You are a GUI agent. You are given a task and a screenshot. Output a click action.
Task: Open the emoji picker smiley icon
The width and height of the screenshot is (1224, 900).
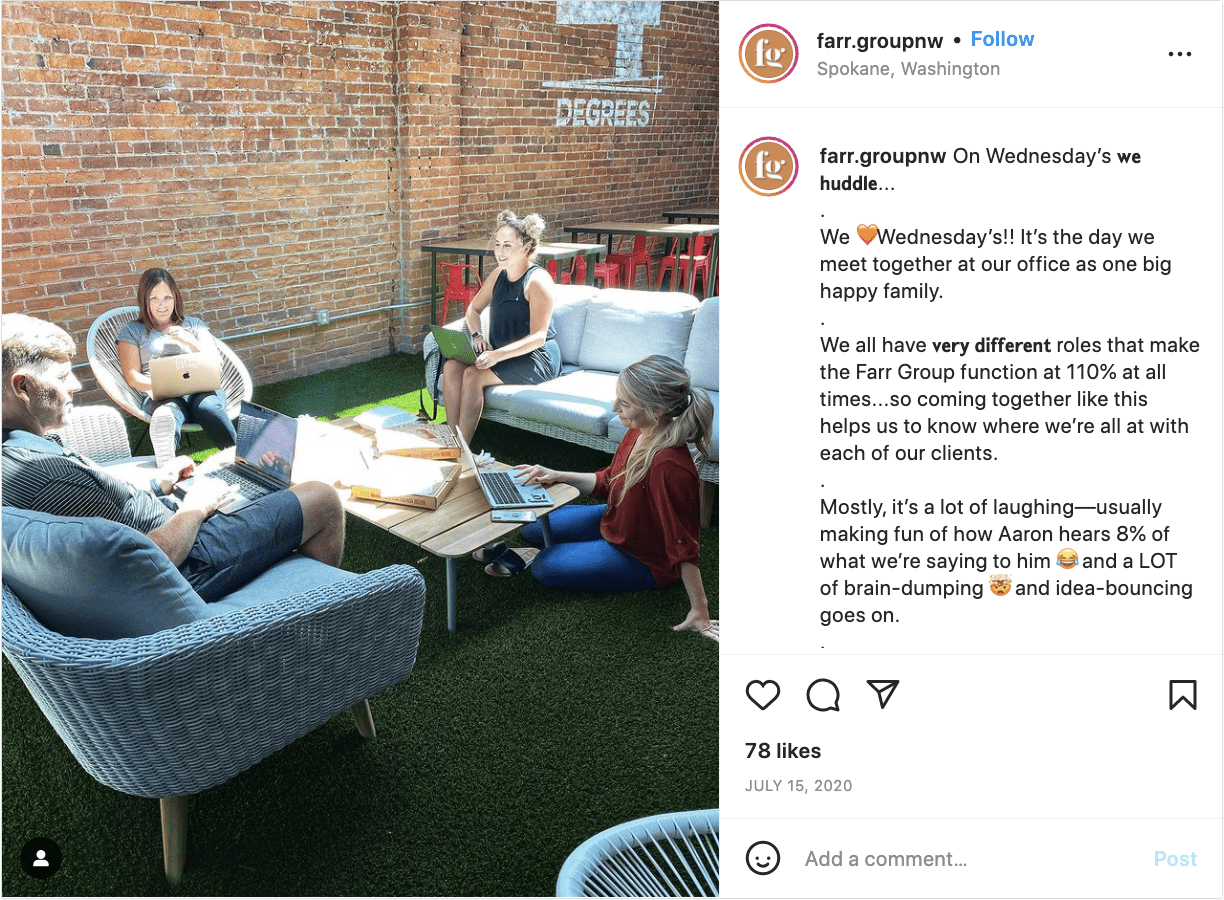[x=763, y=858]
